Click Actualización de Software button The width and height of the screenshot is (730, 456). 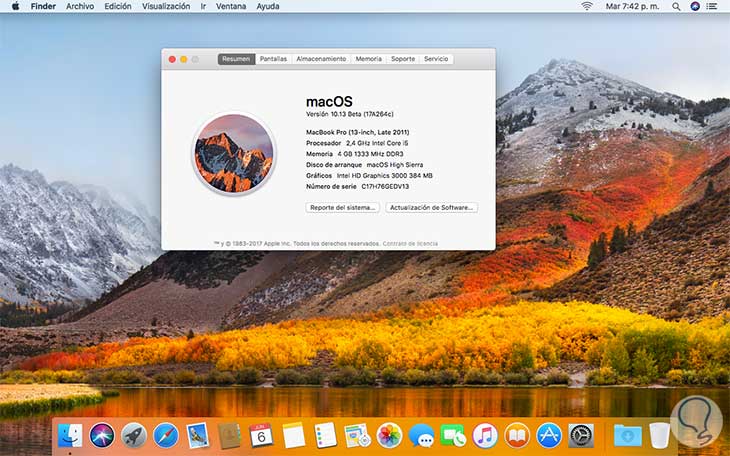pyautogui.click(x=432, y=207)
